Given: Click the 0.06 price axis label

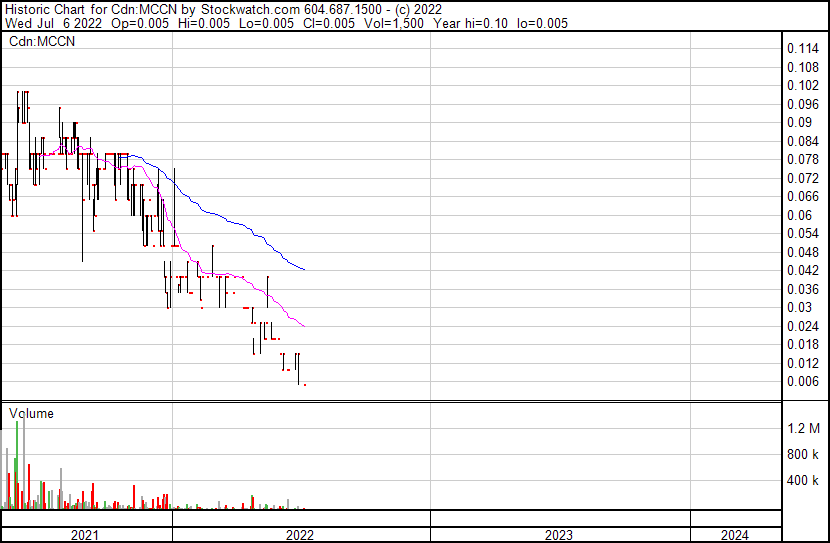Looking at the screenshot, I should coord(799,215).
